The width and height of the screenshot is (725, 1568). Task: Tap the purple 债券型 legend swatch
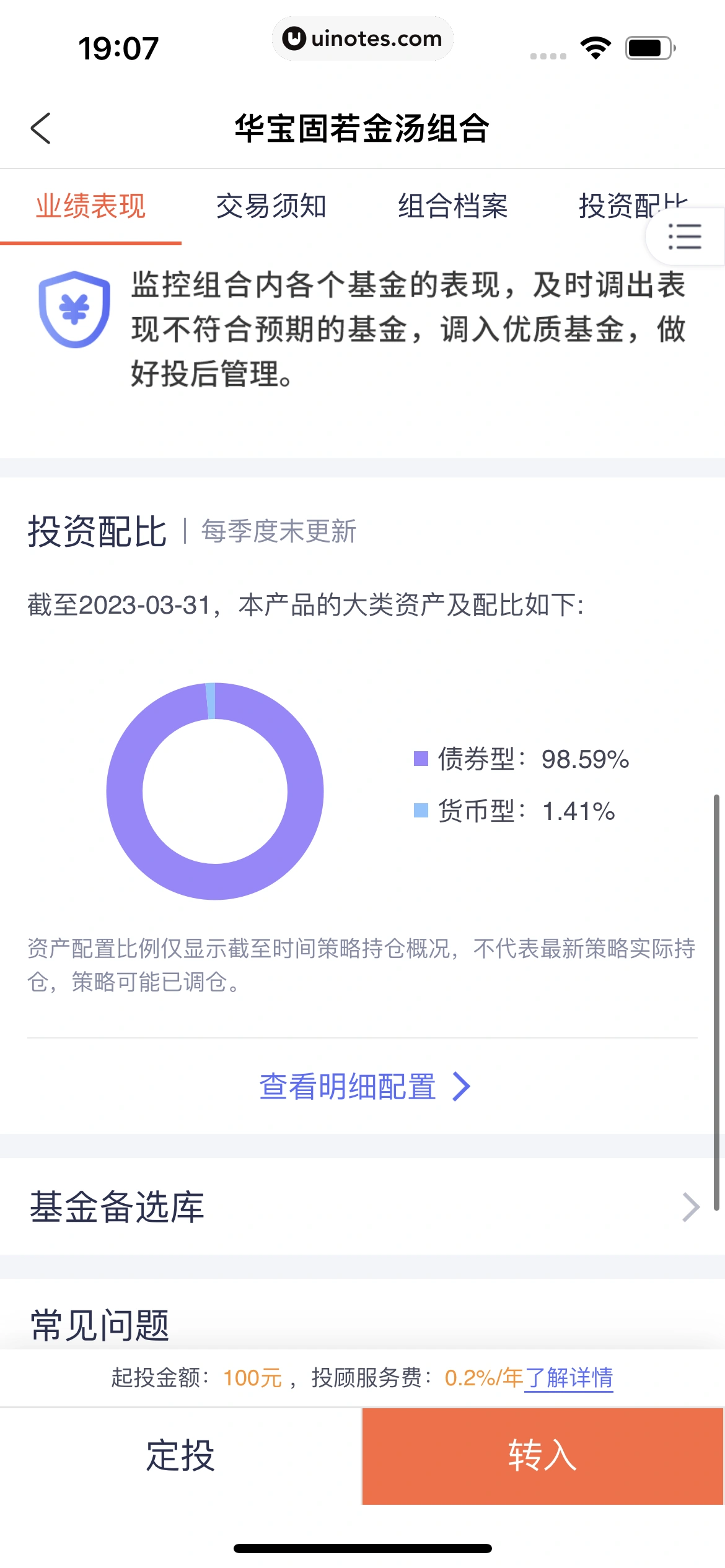coord(421,759)
